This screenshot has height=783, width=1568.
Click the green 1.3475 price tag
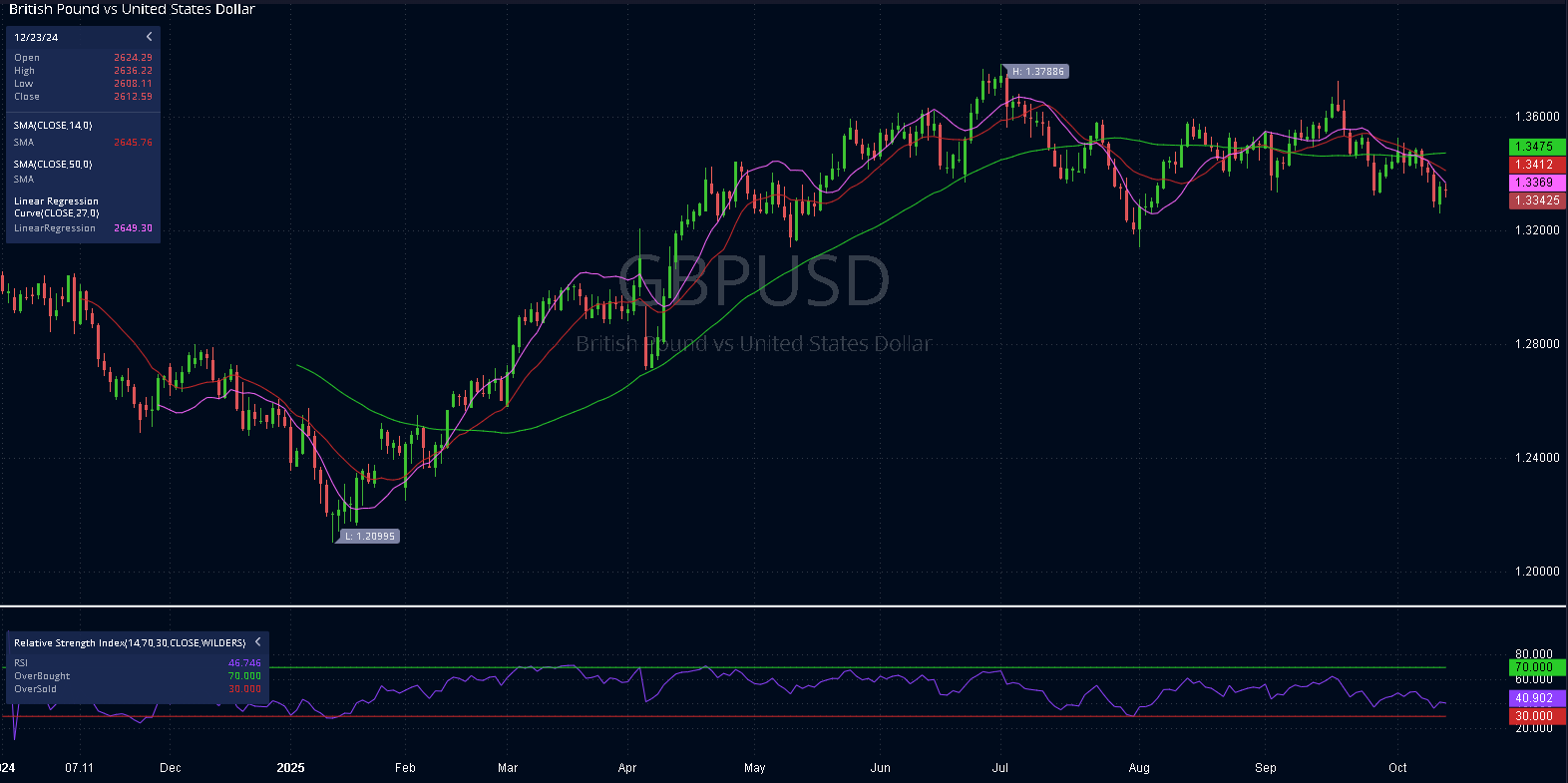click(1536, 147)
